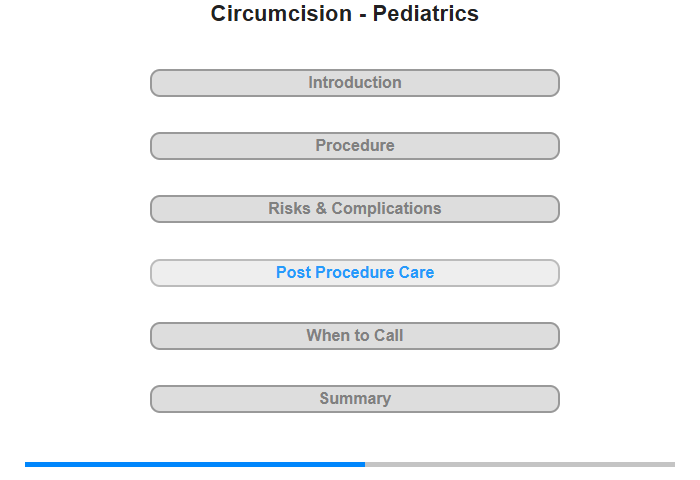Click the gray unfilled part of progress bar
The height and width of the screenshot is (480, 700).
click(x=520, y=464)
